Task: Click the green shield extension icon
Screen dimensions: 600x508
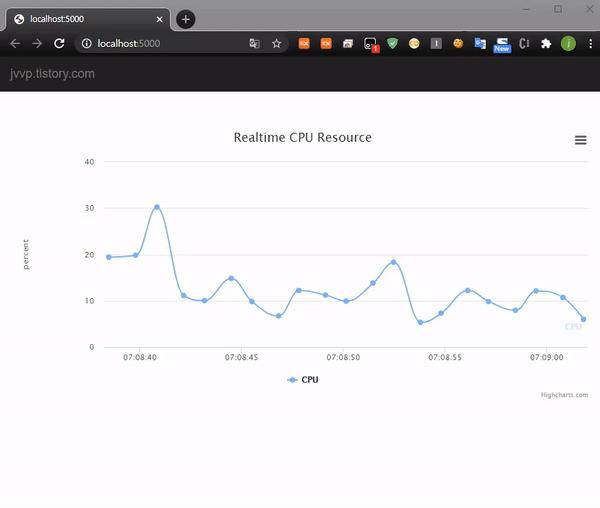Action: 392,44
